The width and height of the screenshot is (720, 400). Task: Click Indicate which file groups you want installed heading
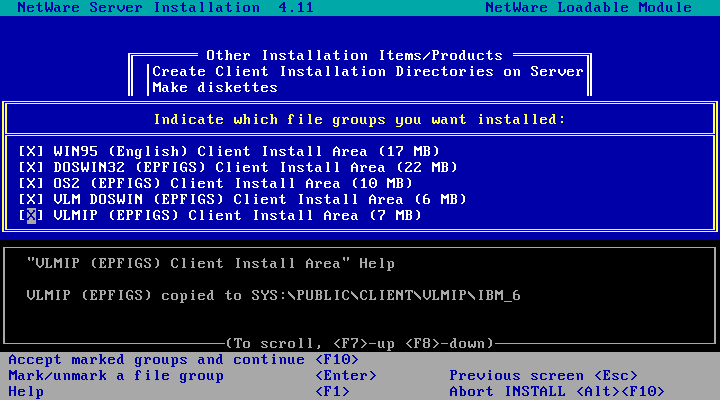tap(359, 119)
